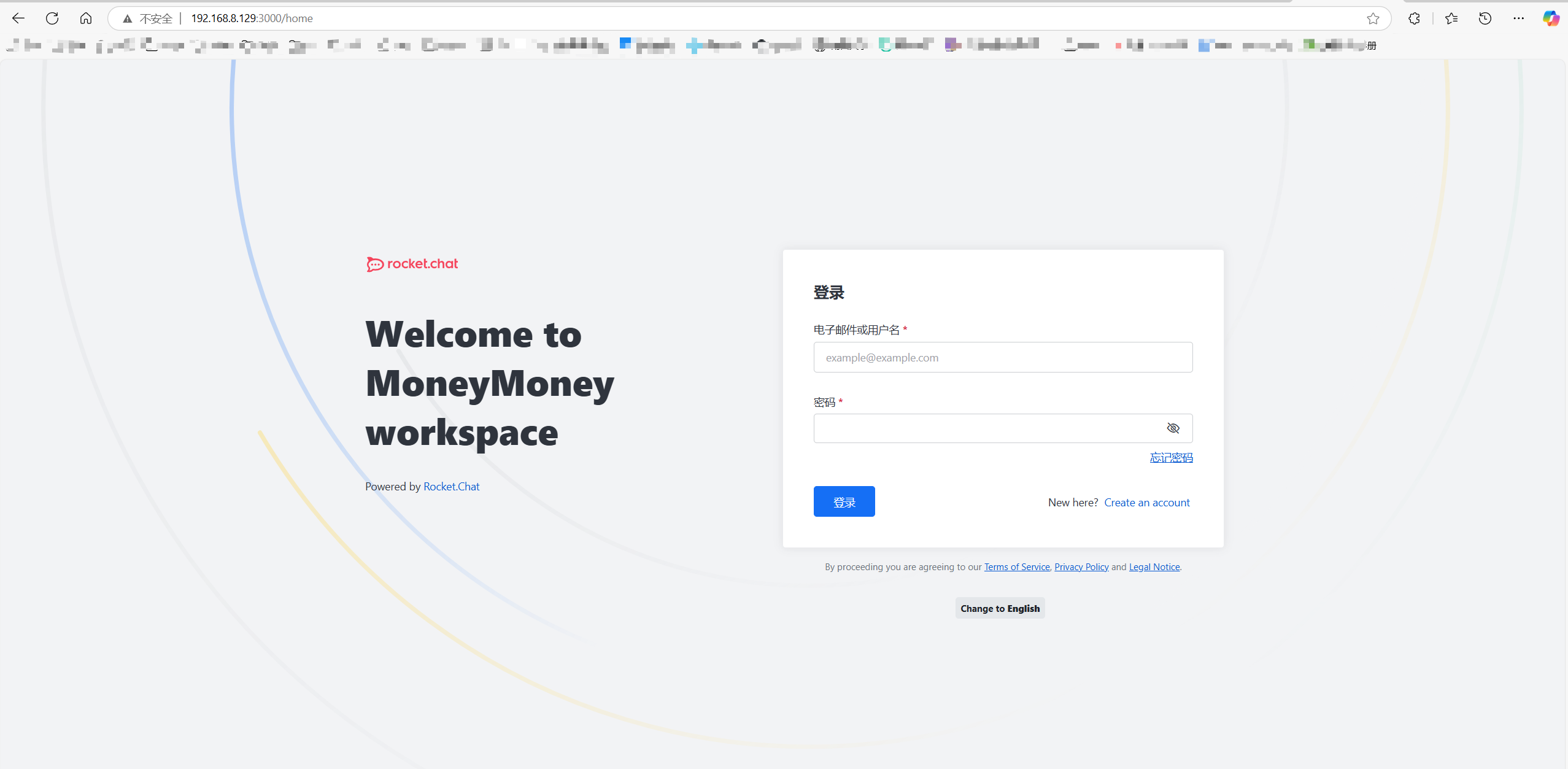Open the browser history icon
This screenshot has height=769, width=1568.
pos(1485,18)
